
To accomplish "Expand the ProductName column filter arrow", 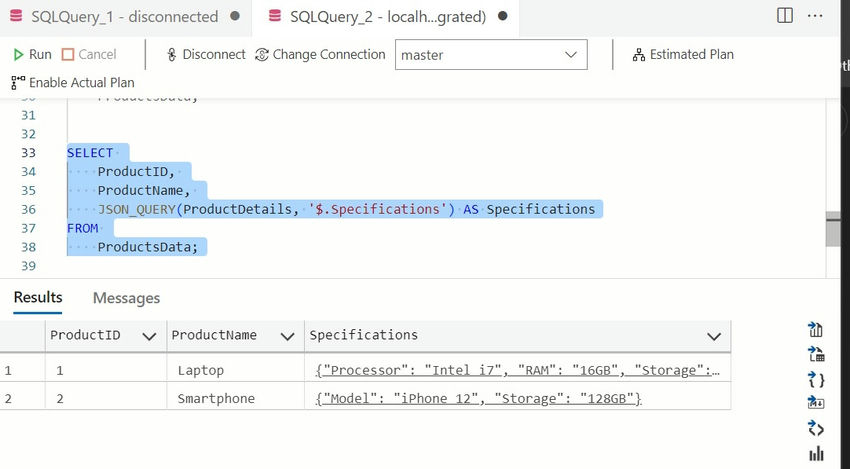I will [287, 337].
